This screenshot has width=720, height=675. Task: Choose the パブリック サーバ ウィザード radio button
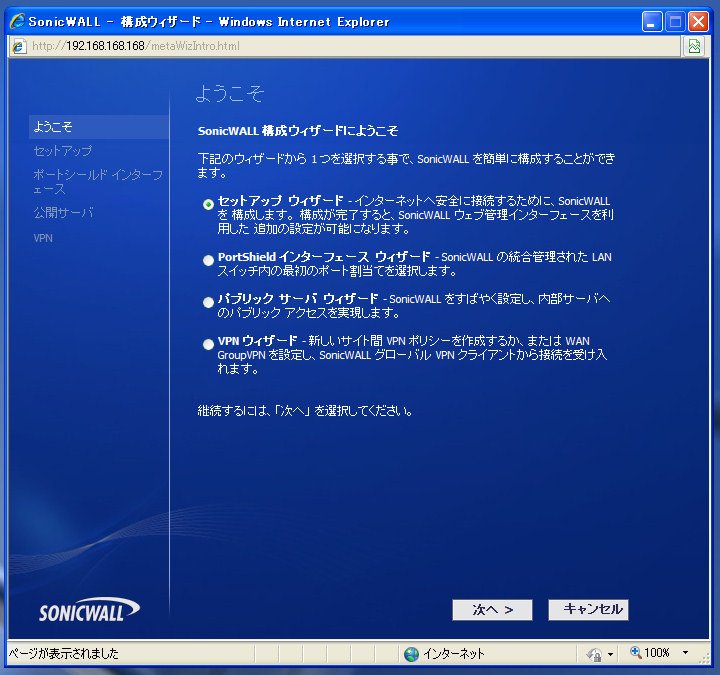click(x=208, y=302)
